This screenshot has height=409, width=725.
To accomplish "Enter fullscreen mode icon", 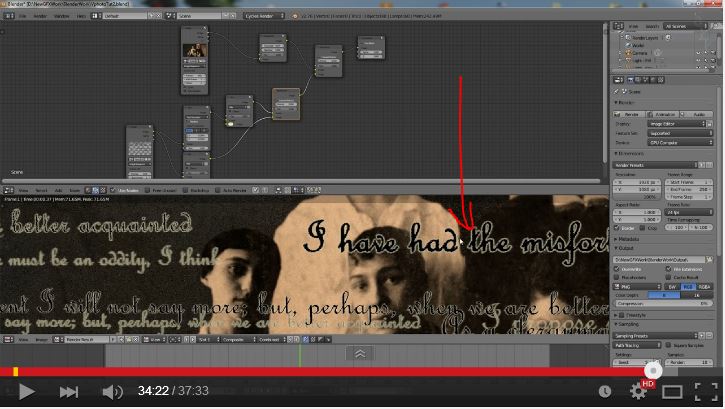I will tap(706, 391).
